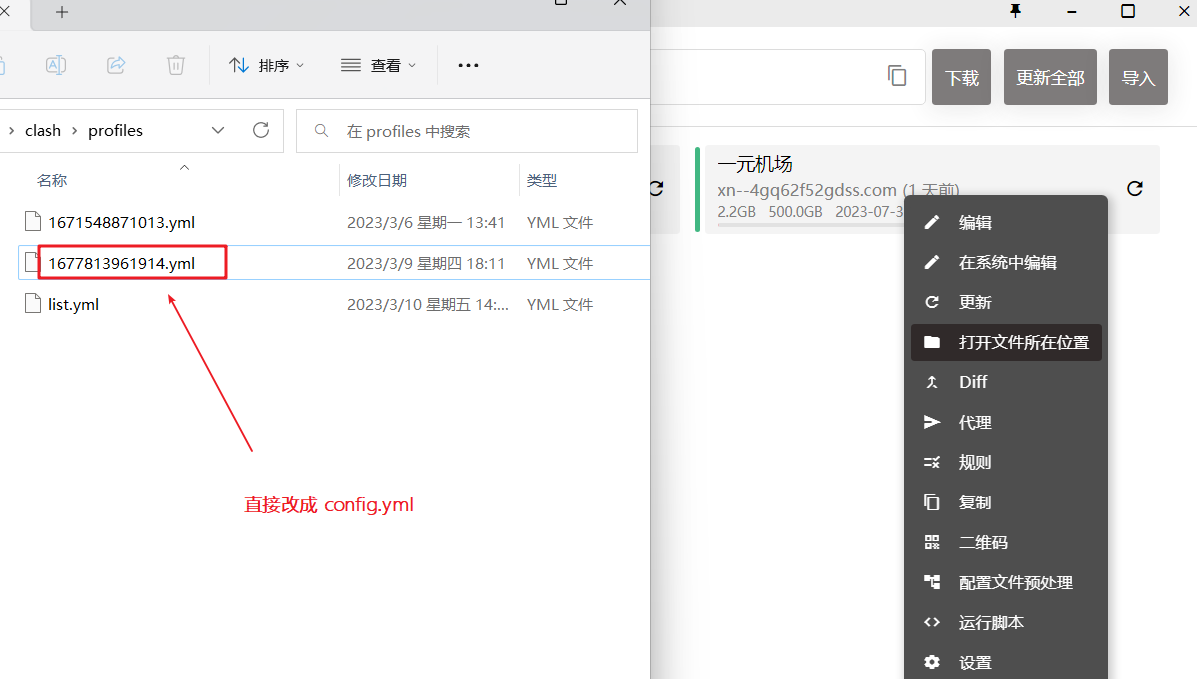
Task: Click the delete trash icon in Explorer toolbar
Action: (x=176, y=65)
